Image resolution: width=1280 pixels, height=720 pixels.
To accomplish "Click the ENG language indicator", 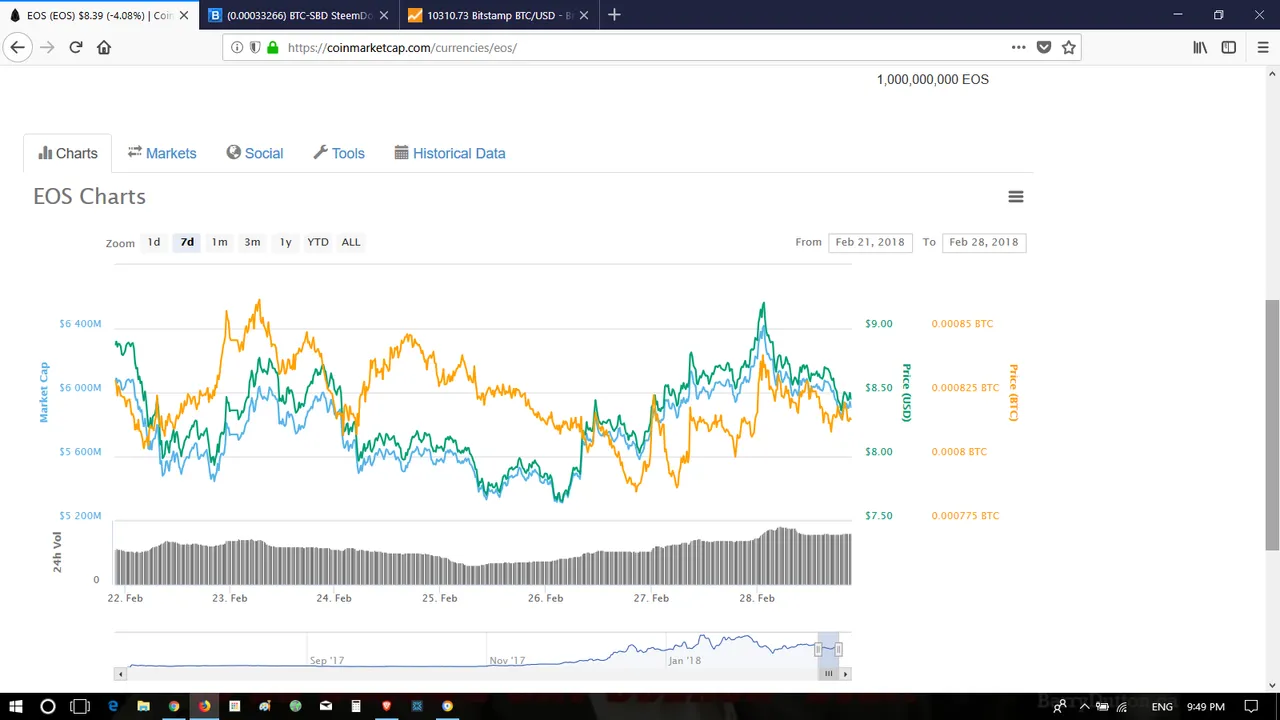I will click(1162, 706).
